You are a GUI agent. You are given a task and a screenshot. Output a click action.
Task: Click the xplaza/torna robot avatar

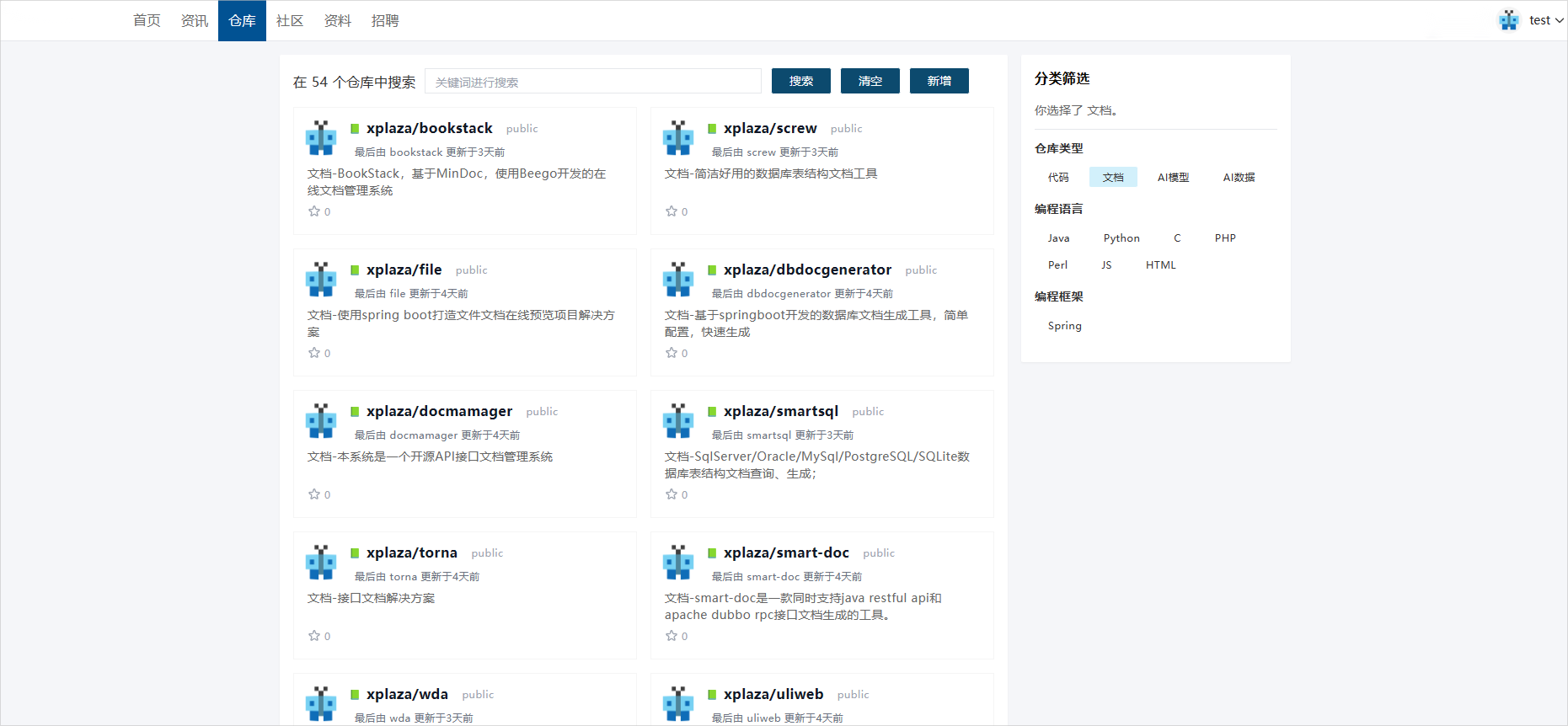(321, 563)
